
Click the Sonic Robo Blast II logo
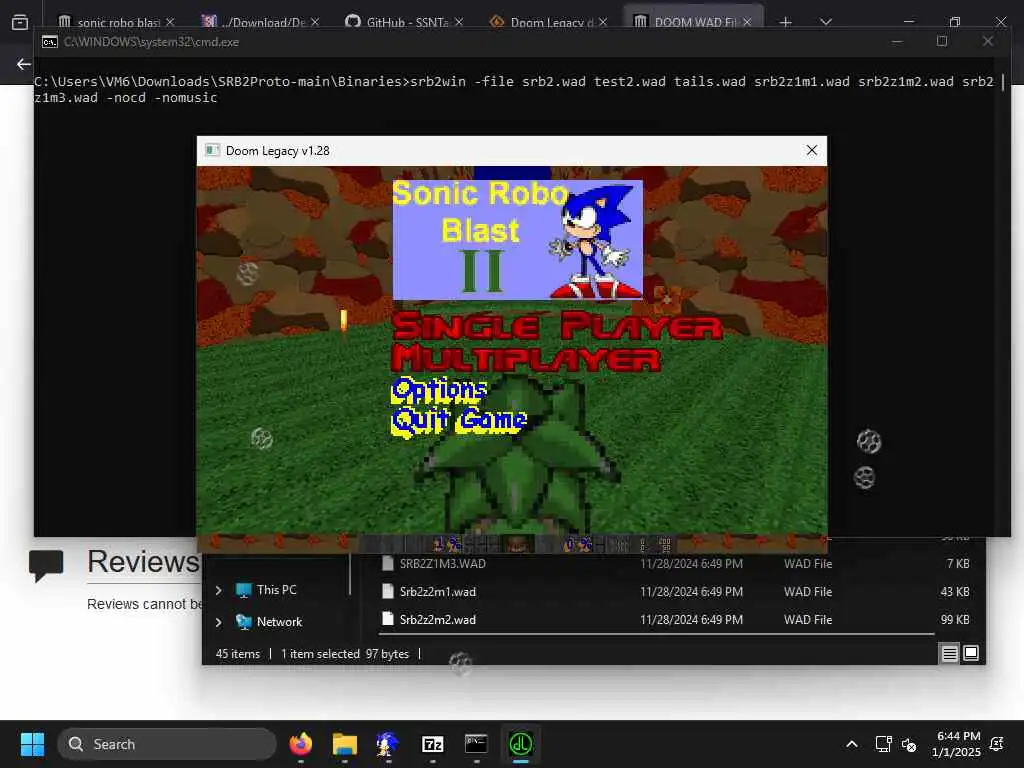517,240
